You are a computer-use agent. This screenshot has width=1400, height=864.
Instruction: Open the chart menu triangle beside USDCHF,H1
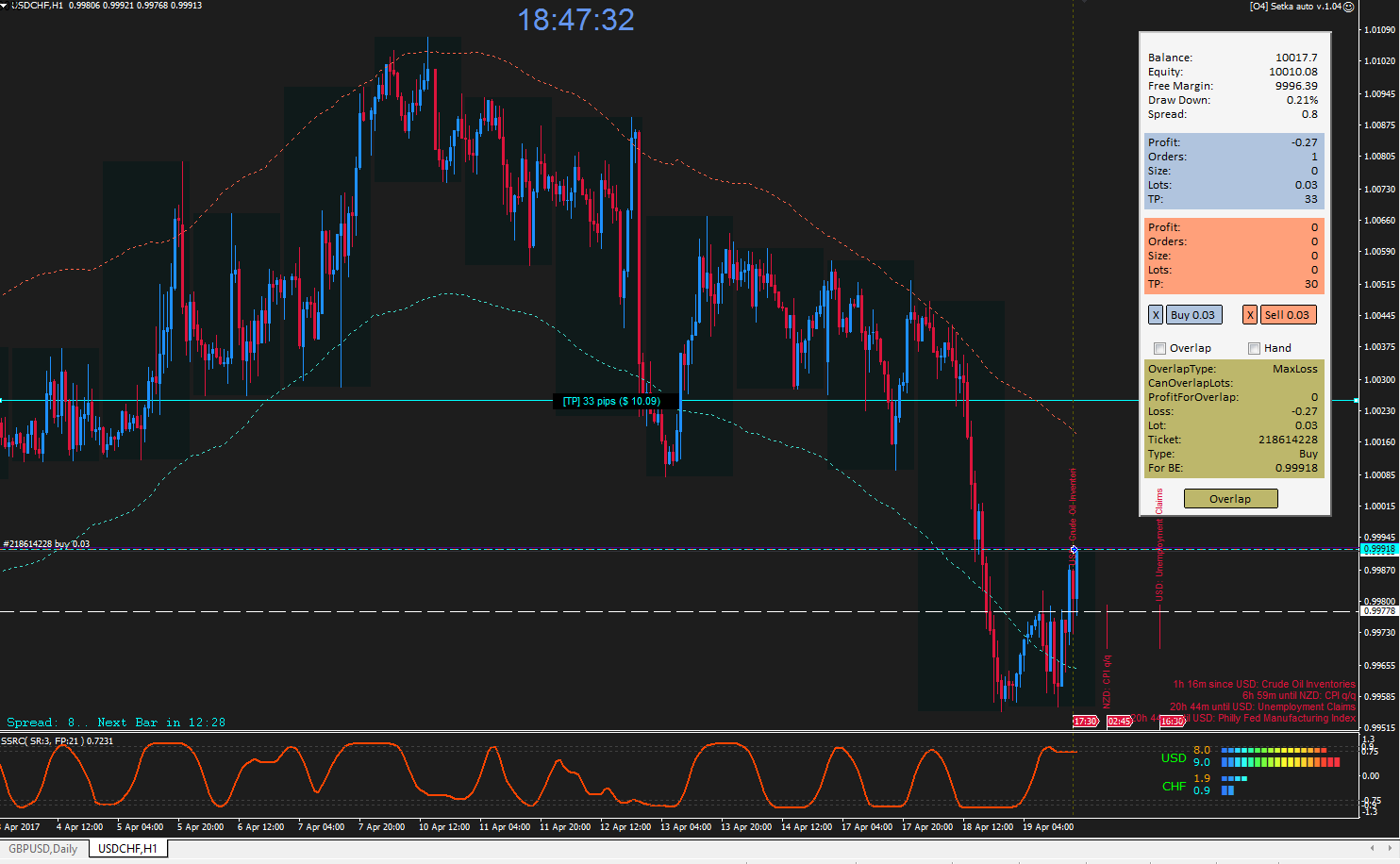point(5,6)
